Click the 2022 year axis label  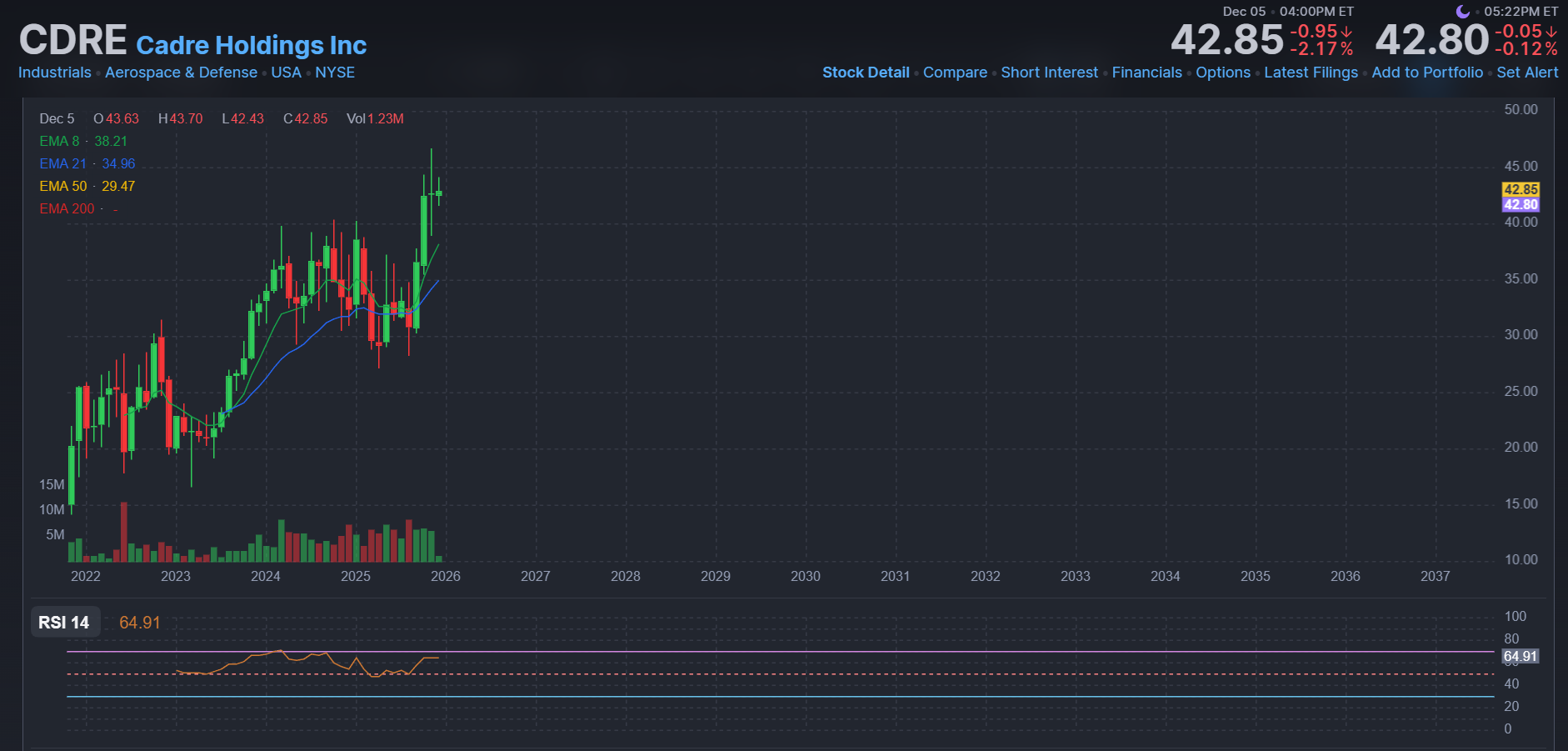pos(86,576)
